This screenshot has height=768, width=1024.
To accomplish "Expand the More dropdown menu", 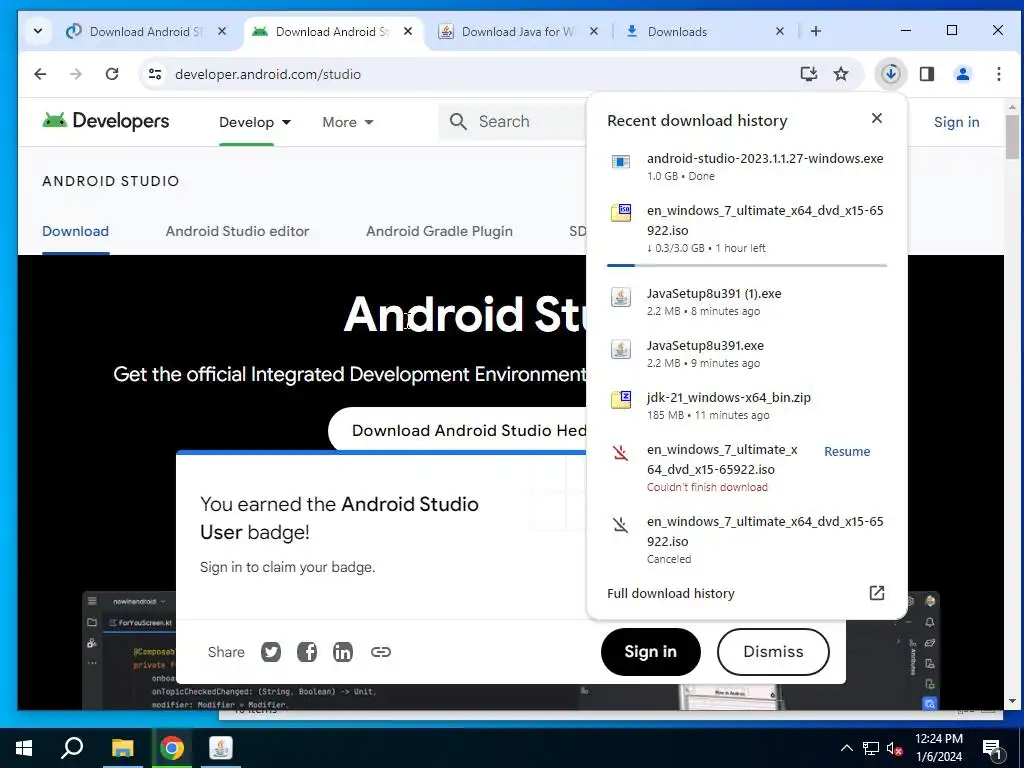I will point(347,122).
